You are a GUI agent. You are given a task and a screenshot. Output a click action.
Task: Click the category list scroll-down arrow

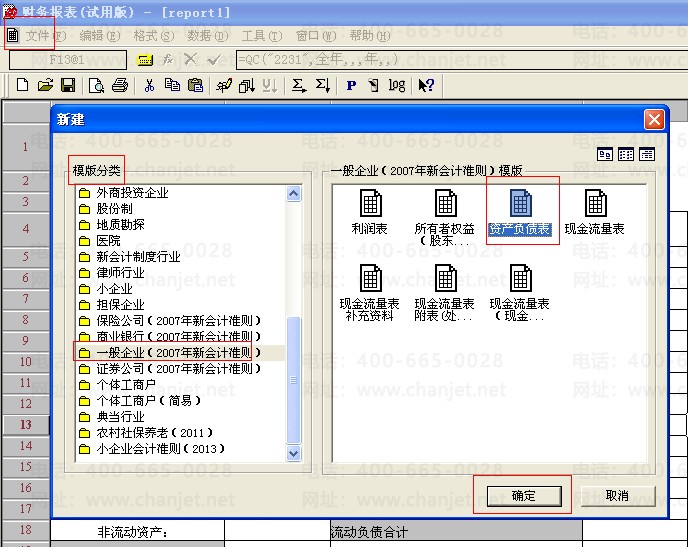click(294, 453)
